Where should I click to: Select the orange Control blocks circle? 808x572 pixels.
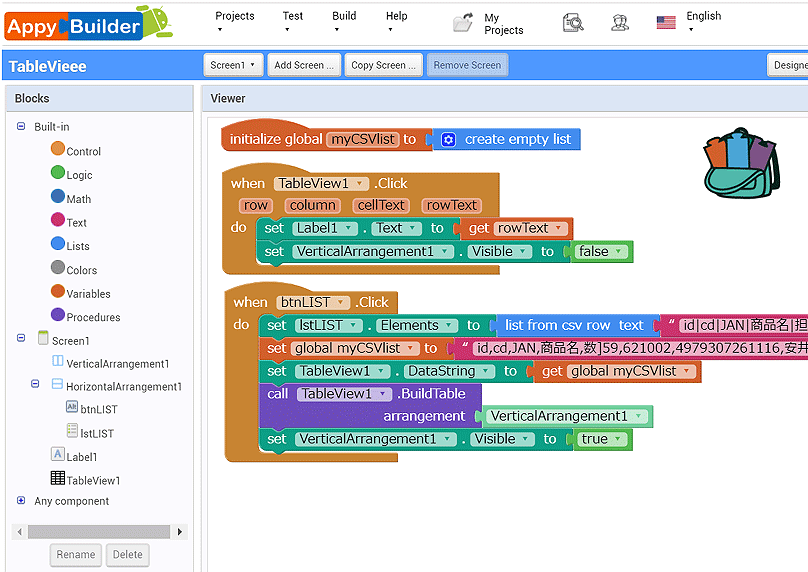[x=58, y=149]
